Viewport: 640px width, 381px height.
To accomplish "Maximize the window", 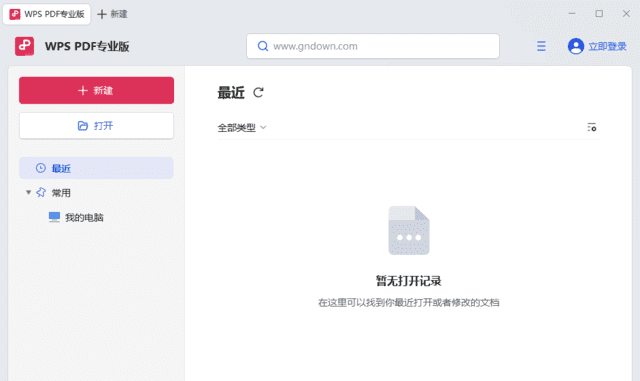I will [x=599, y=13].
